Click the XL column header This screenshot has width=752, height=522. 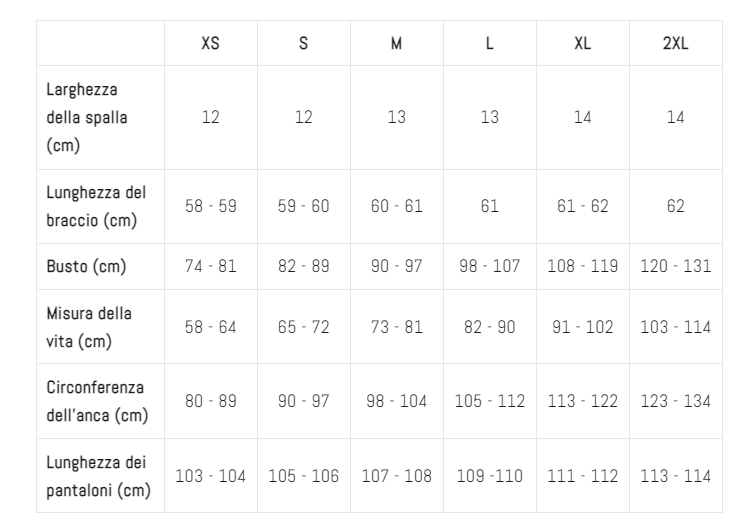tap(582, 44)
